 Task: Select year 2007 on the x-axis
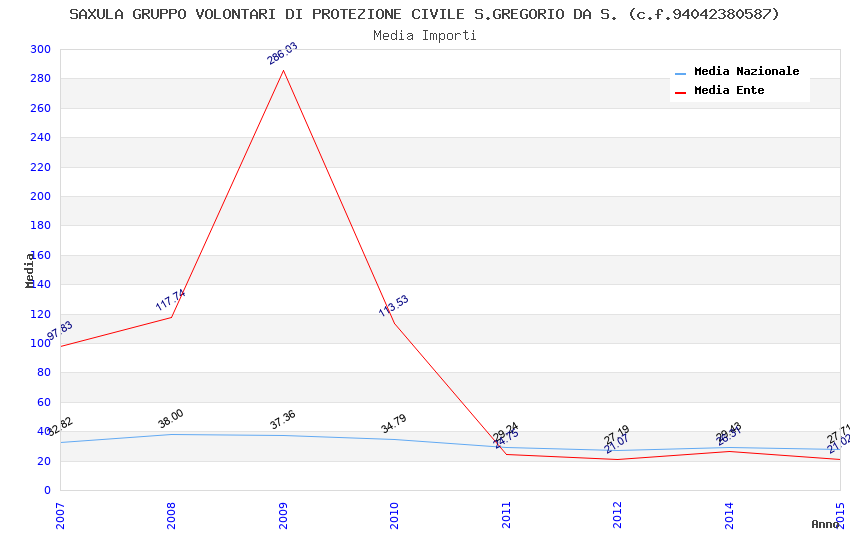(x=60, y=515)
